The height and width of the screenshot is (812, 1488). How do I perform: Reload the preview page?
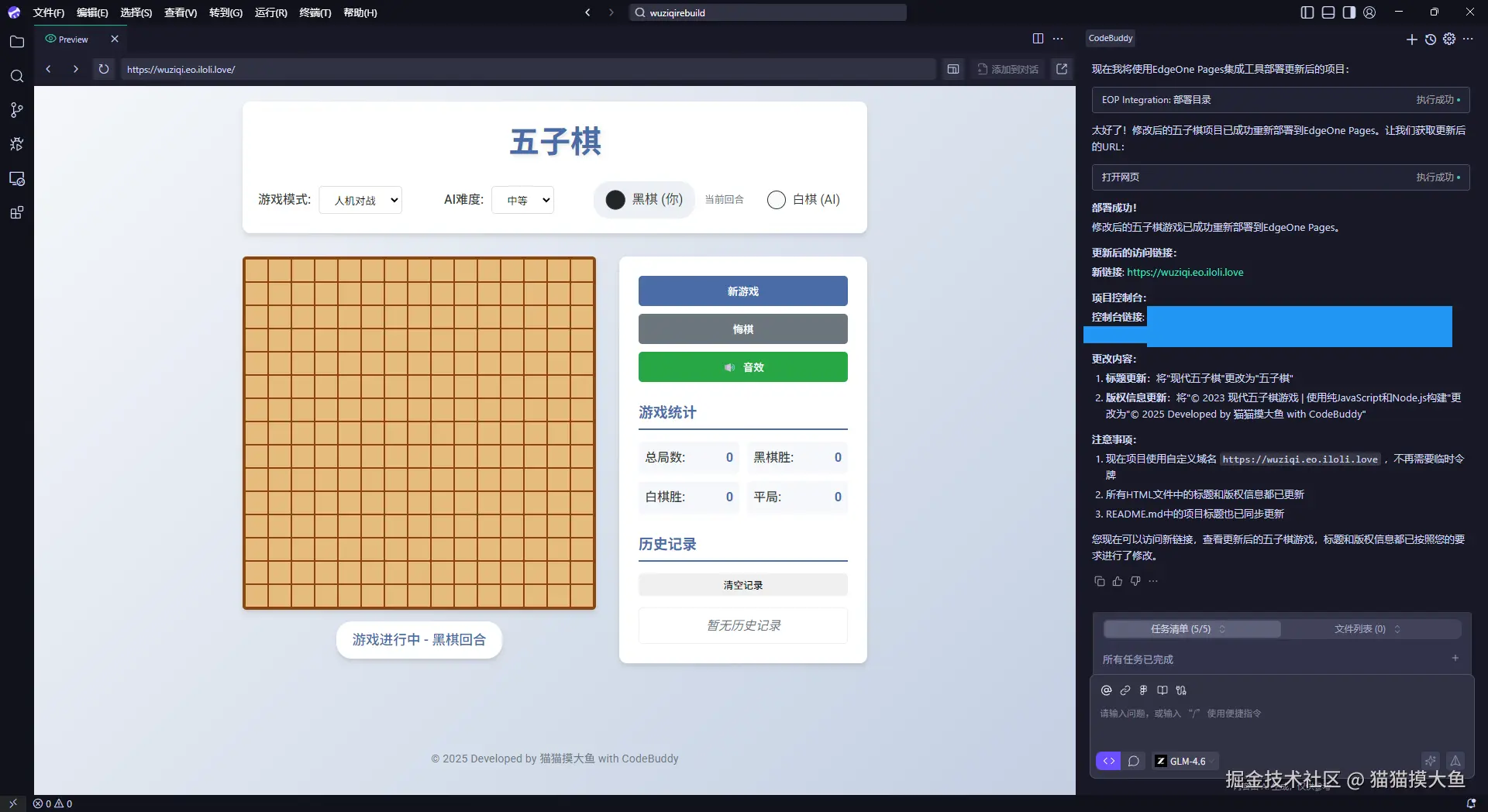click(x=103, y=69)
